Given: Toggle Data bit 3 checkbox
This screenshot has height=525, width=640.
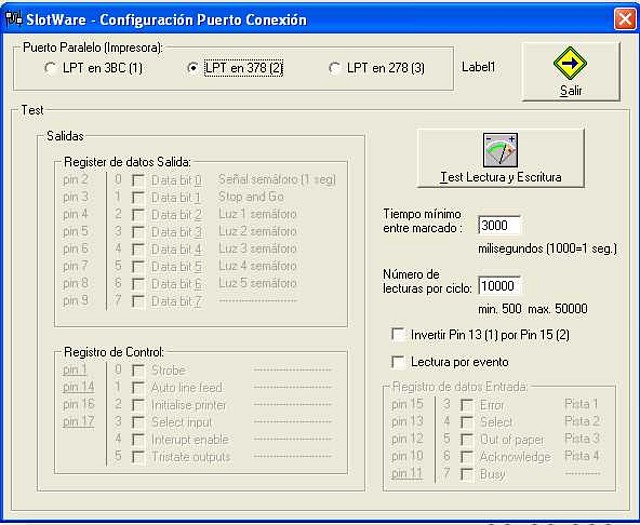Looking at the screenshot, I should tap(138, 232).
